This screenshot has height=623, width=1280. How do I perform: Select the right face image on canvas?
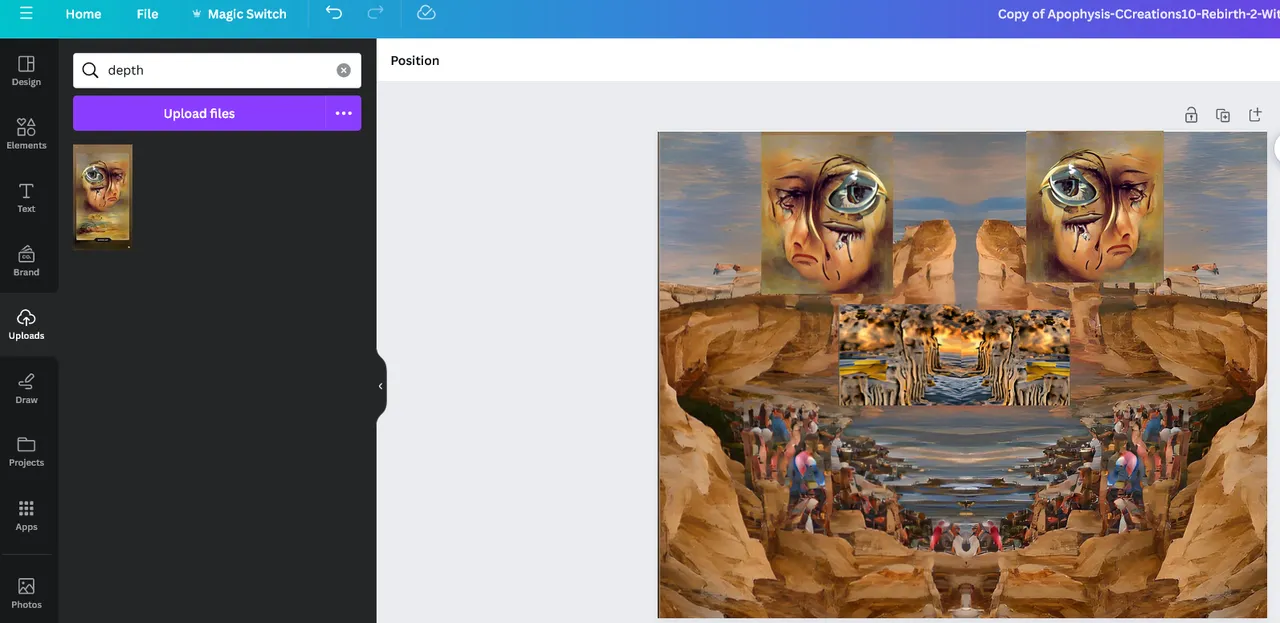pyautogui.click(x=1095, y=207)
